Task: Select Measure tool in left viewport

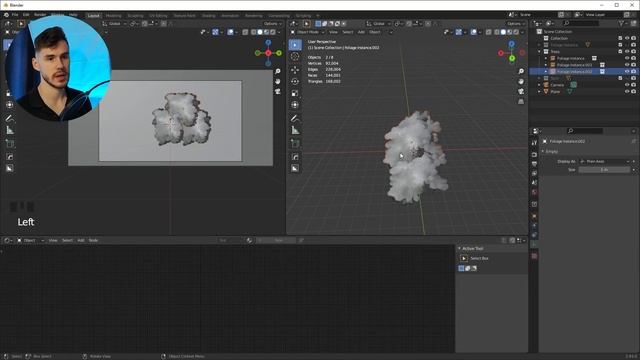Action: (10, 130)
